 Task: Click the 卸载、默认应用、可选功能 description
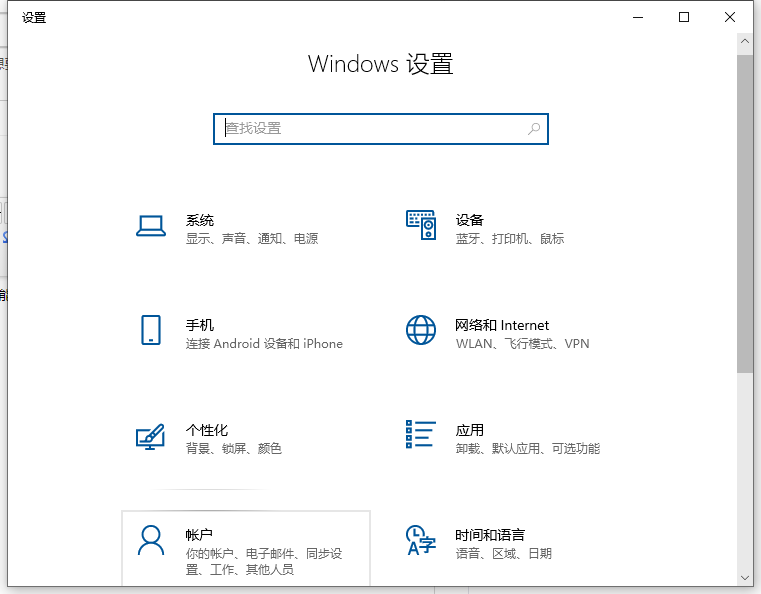(x=528, y=448)
